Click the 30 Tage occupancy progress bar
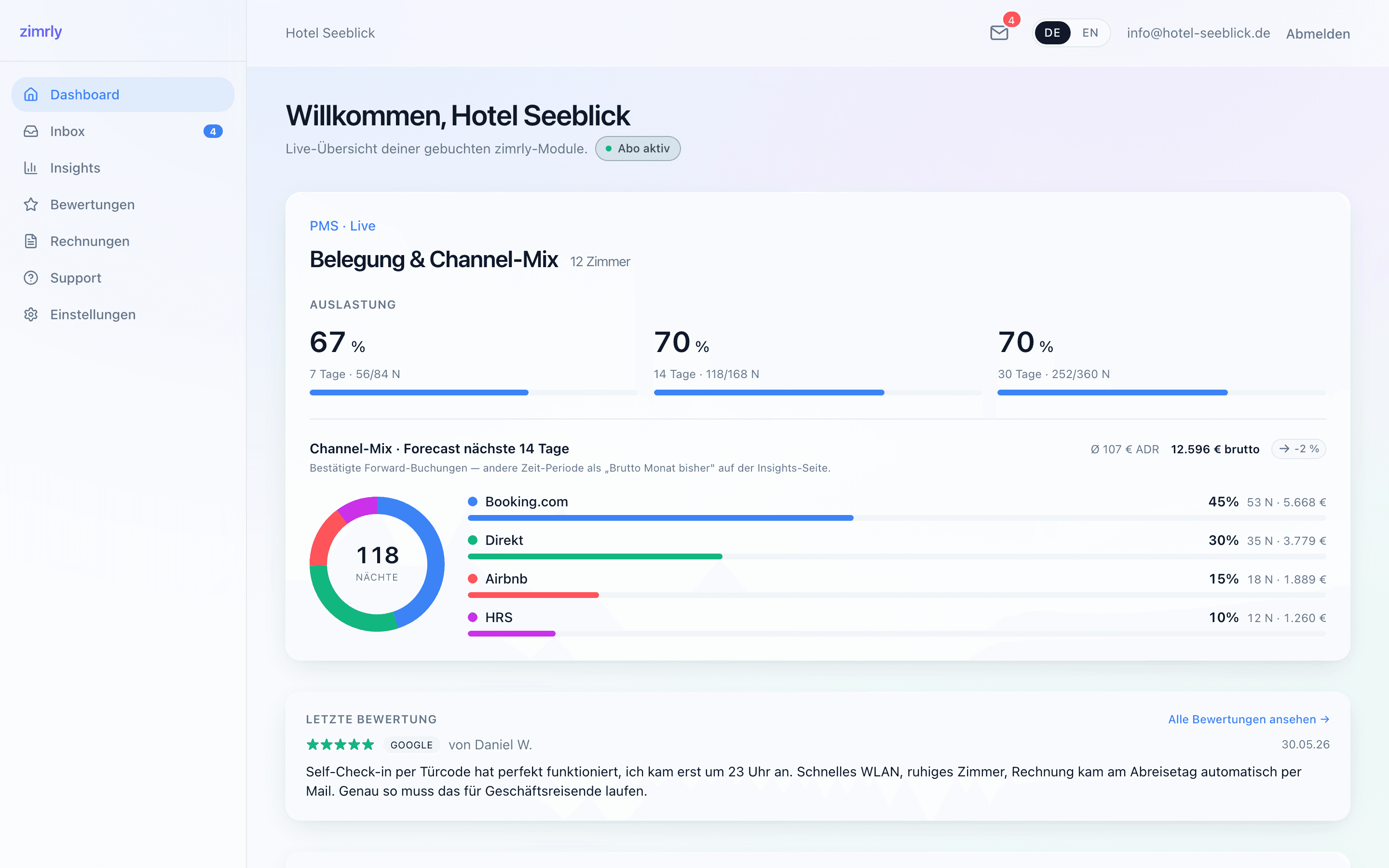 pyautogui.click(x=1162, y=393)
